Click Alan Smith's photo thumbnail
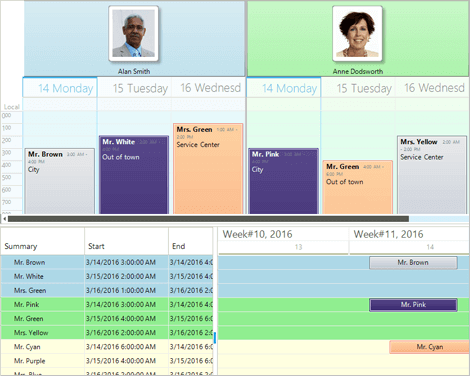This screenshot has height=376, width=470. pos(133,33)
